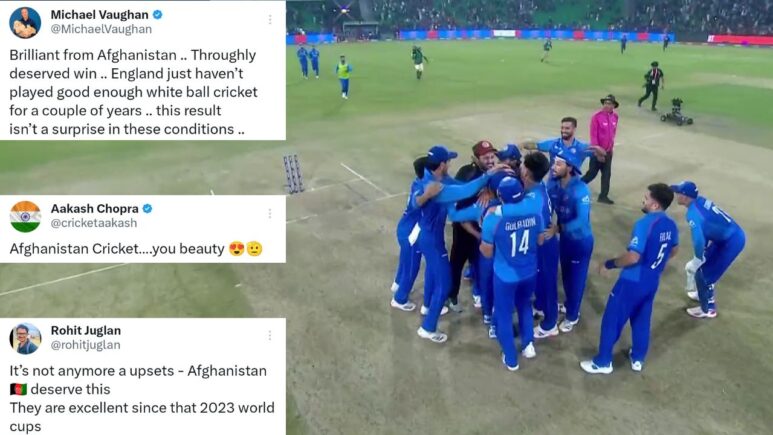Click the stumps on the pitch
Viewport: 773px width, 435px height.
point(293,174)
